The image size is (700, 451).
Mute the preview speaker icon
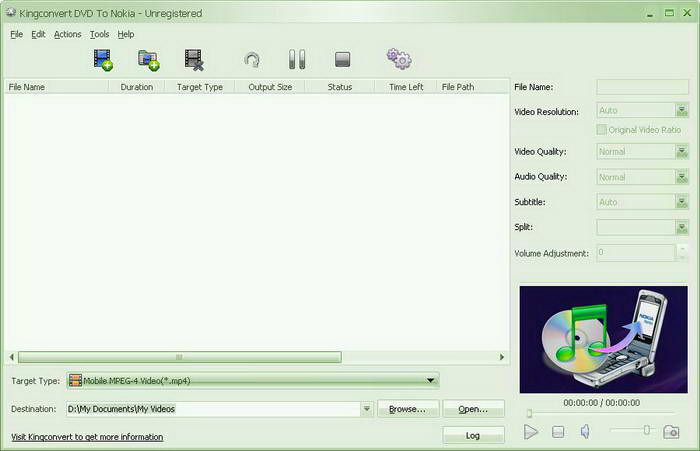tap(585, 431)
